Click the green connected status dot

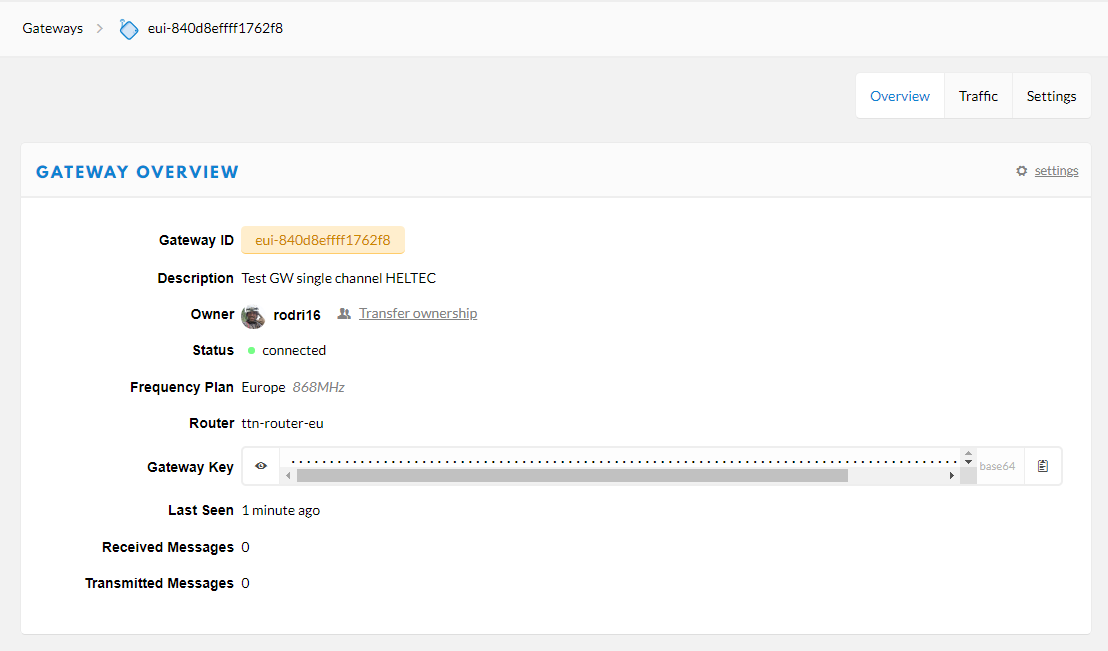pos(252,351)
